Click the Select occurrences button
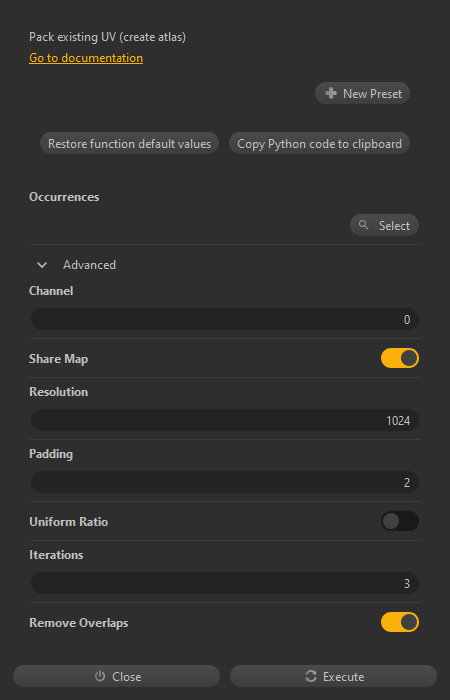Screen dimensions: 450x700 tap(384, 225)
